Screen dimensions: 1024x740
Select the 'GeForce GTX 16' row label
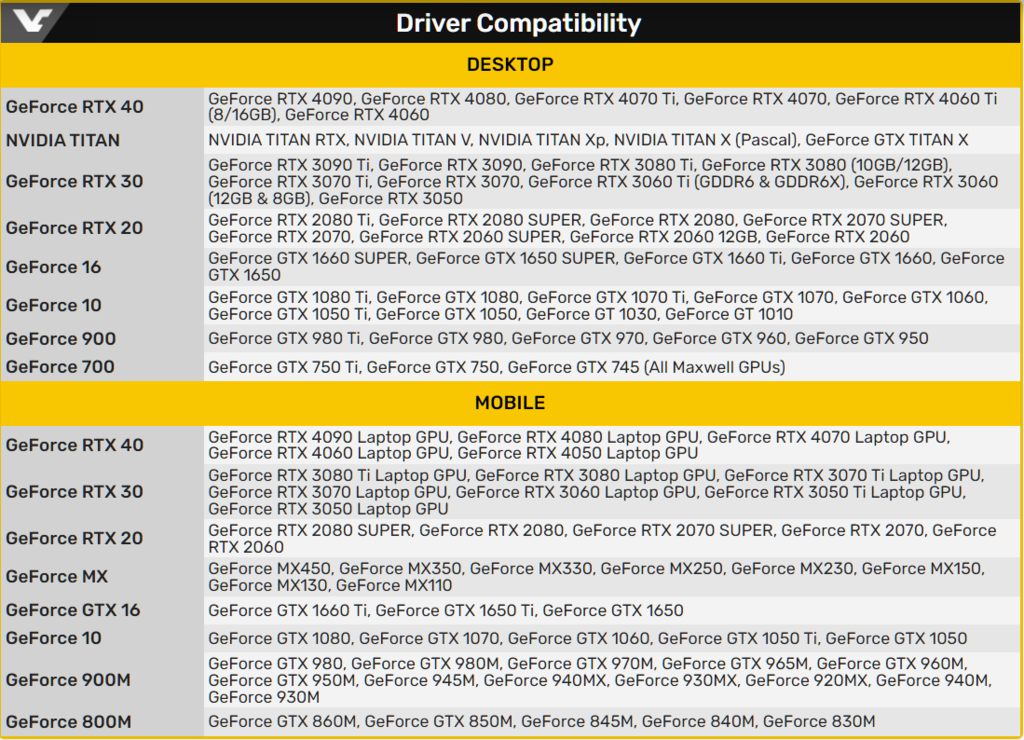(x=73, y=610)
